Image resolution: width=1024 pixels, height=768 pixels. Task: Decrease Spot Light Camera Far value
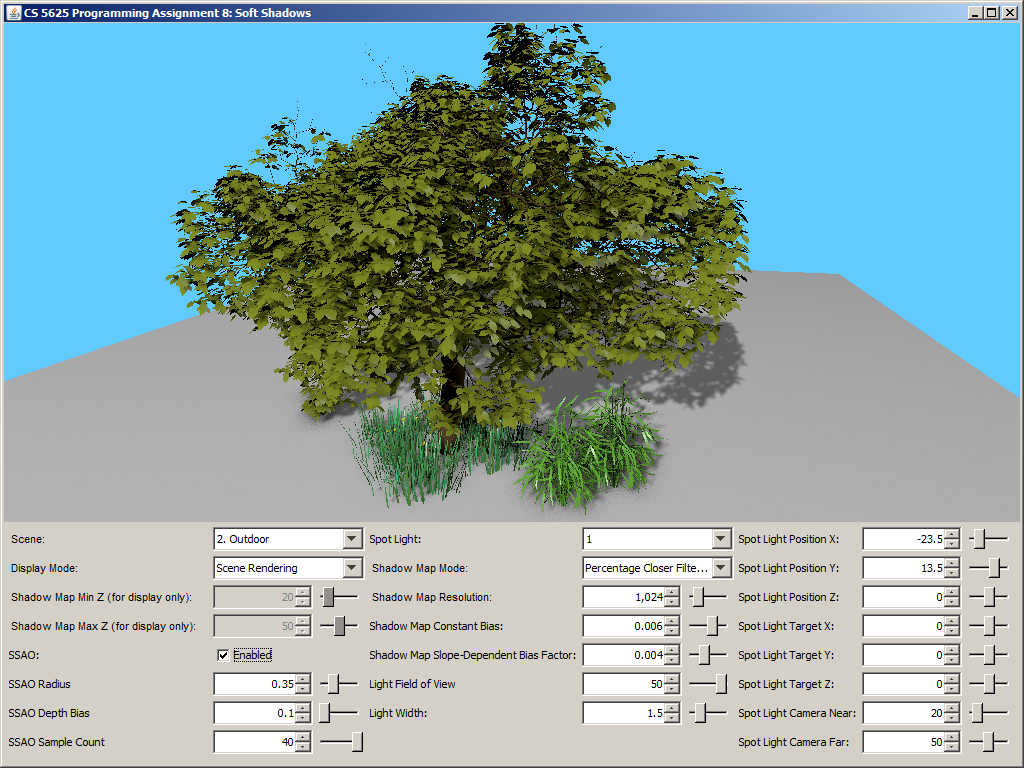[x=951, y=747]
